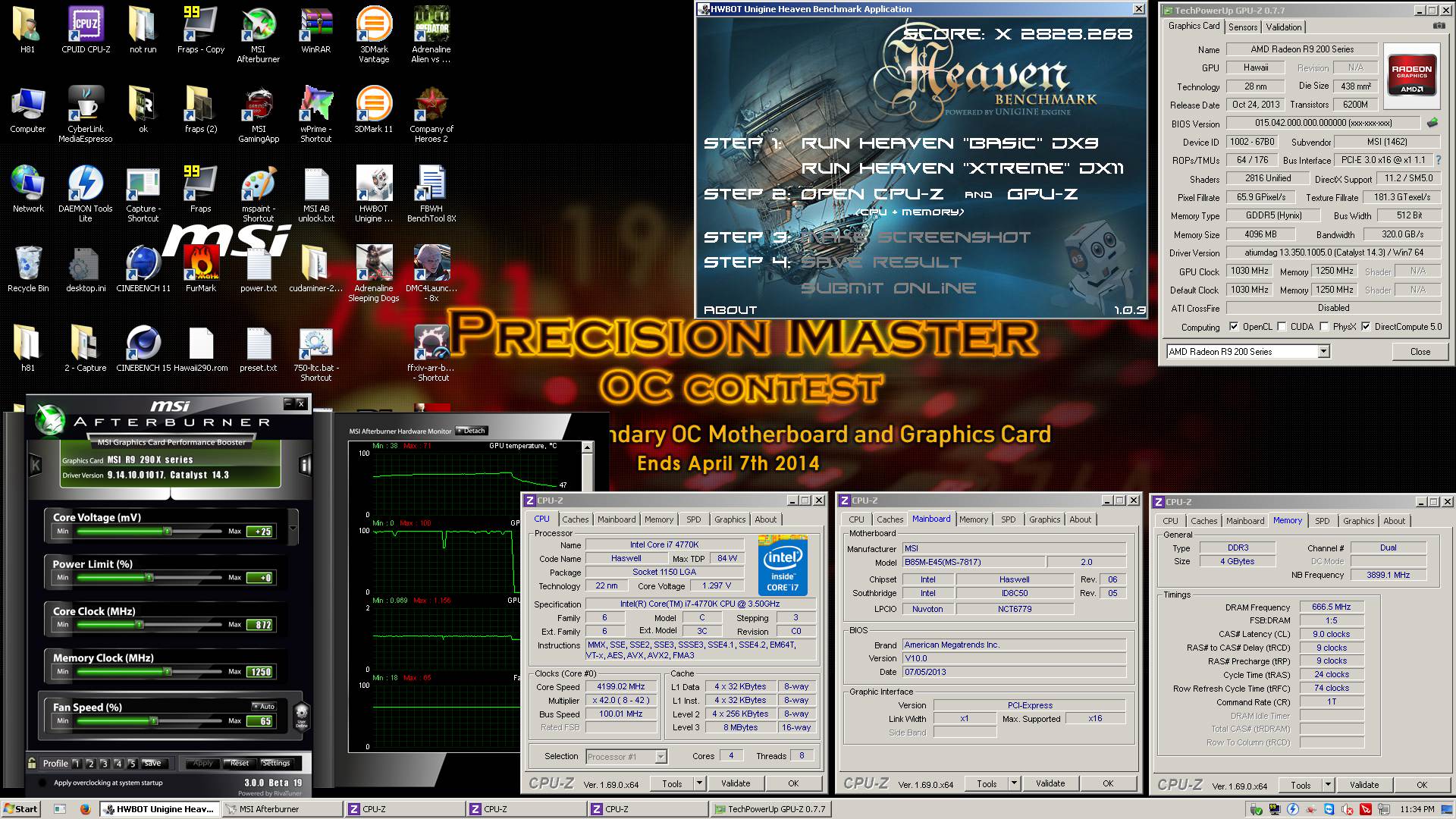
Task: Open the CINEBENCH 11 desktop icon
Action: (143, 269)
